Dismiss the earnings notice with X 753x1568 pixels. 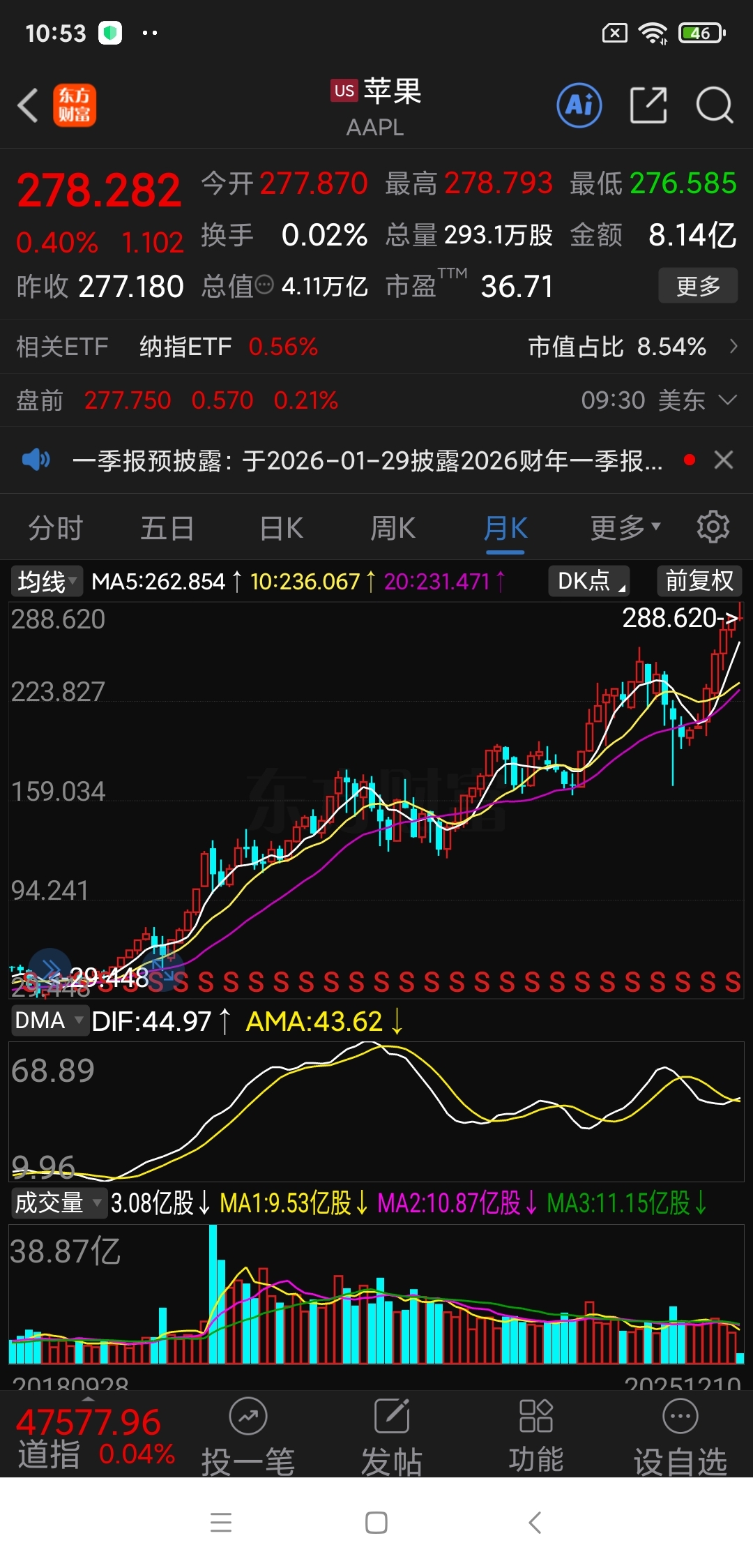pyautogui.click(x=724, y=460)
